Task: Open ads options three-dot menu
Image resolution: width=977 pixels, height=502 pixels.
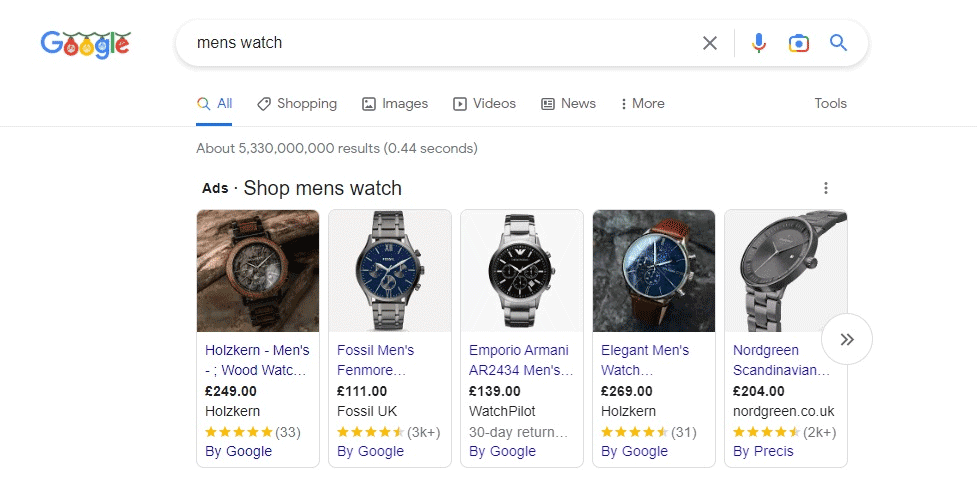Action: 826,188
